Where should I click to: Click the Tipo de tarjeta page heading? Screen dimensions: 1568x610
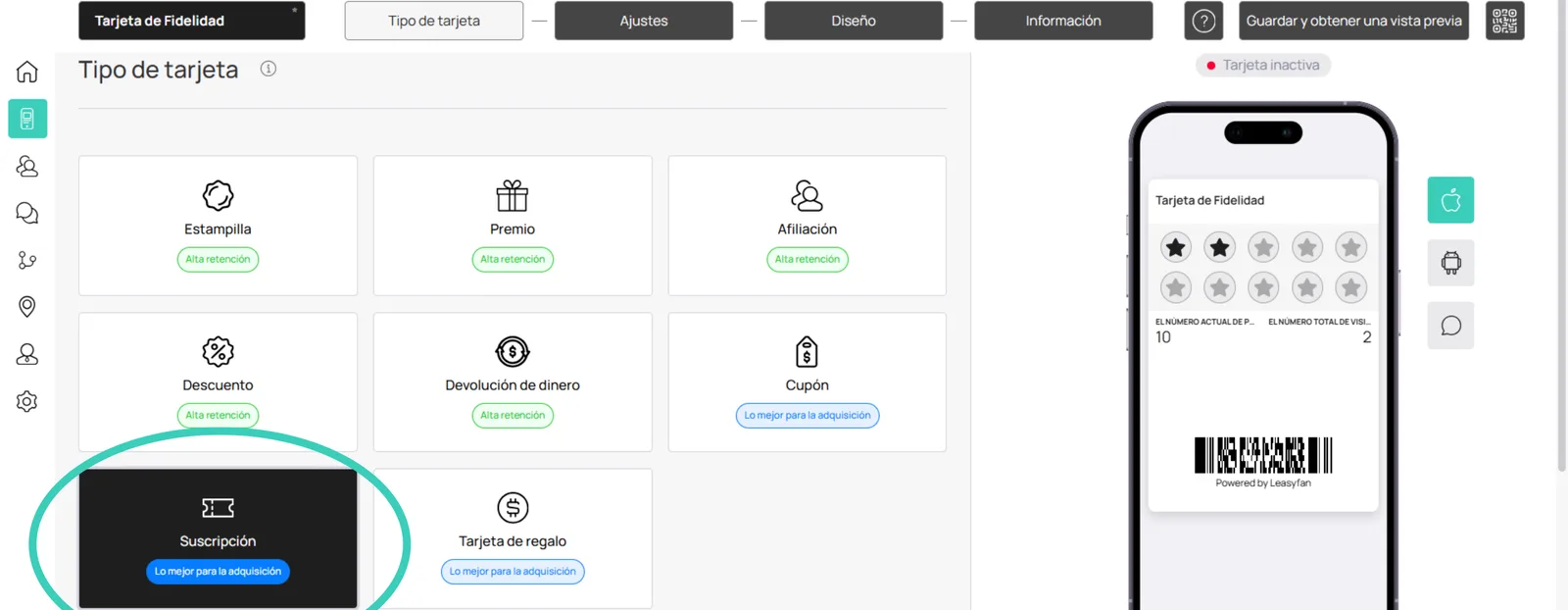pyautogui.click(x=159, y=70)
